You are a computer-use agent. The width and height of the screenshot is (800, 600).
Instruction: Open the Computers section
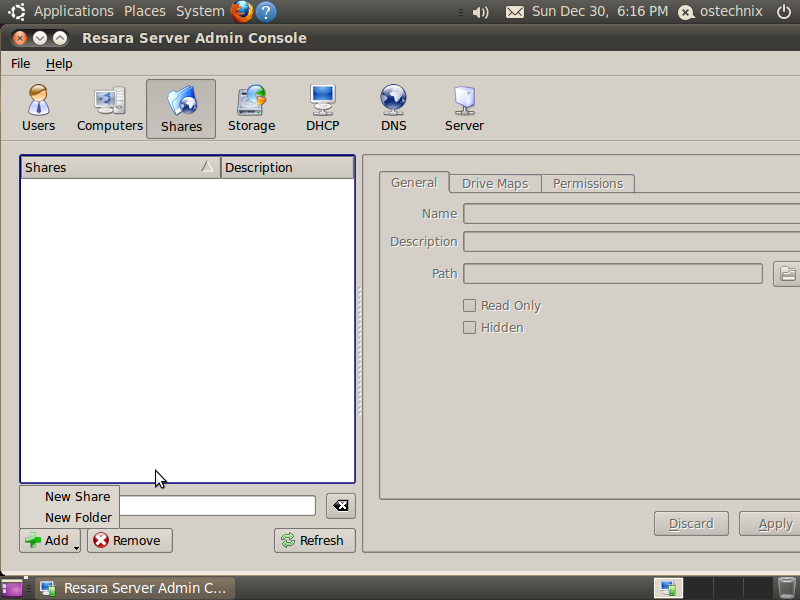click(110, 108)
